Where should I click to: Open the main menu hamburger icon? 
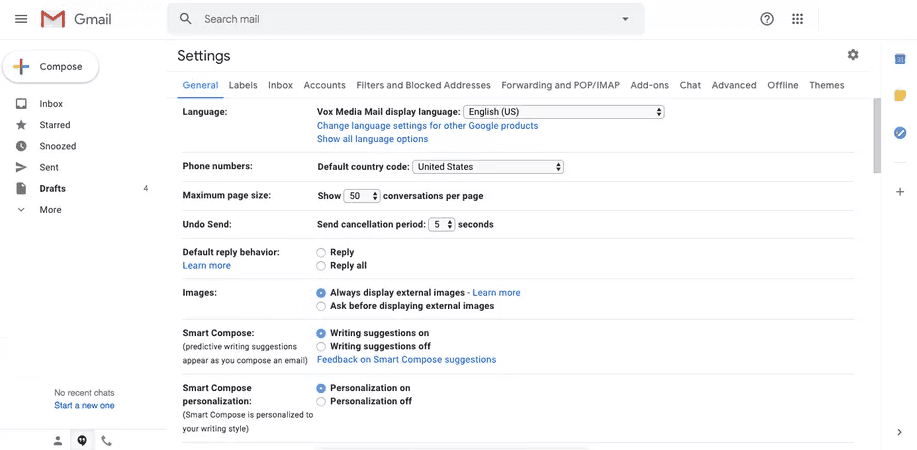coord(21,19)
